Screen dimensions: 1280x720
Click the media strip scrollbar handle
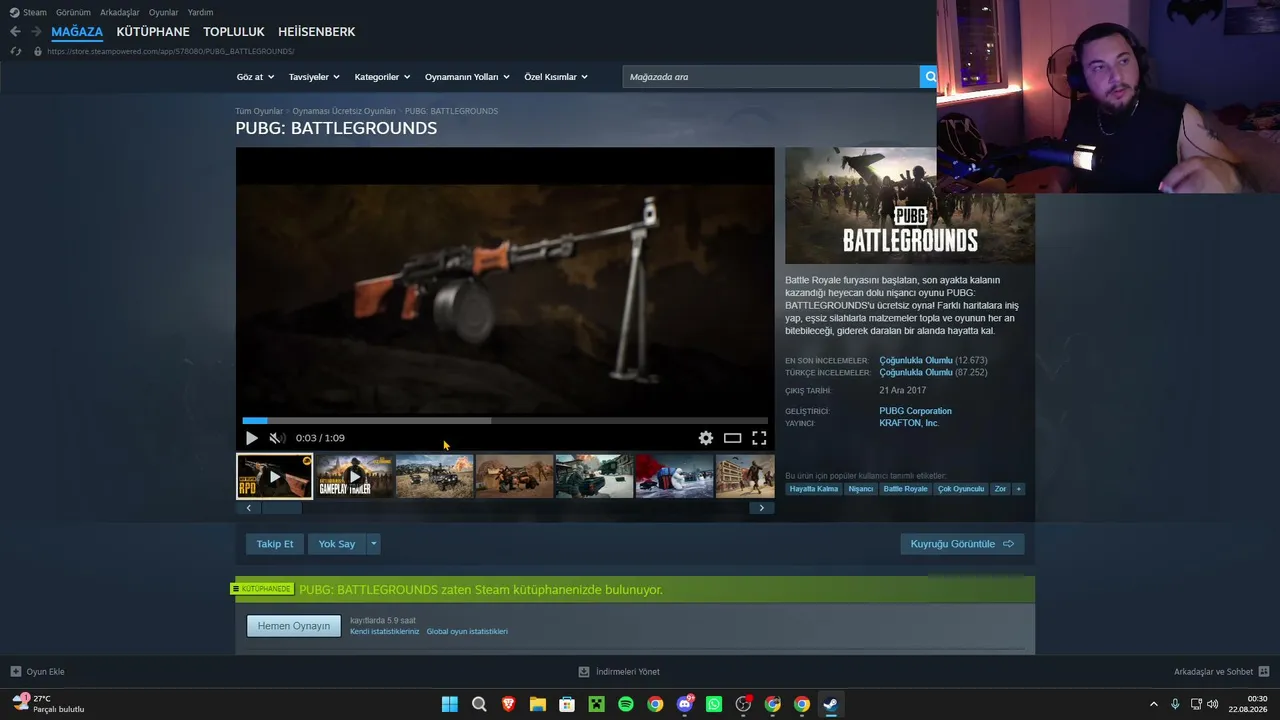tap(282, 508)
